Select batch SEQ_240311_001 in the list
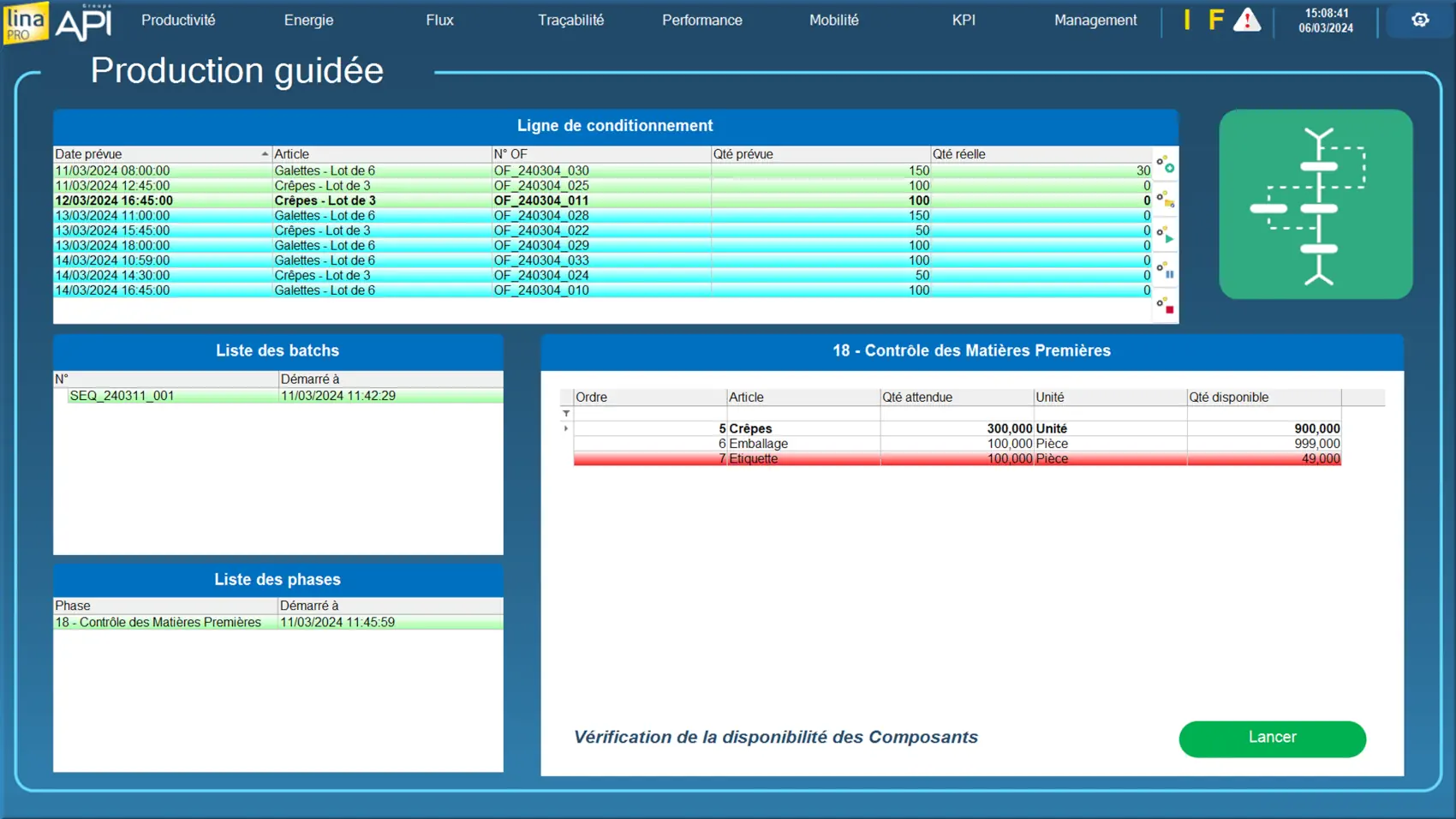Image resolution: width=1456 pixels, height=819 pixels. click(122, 396)
